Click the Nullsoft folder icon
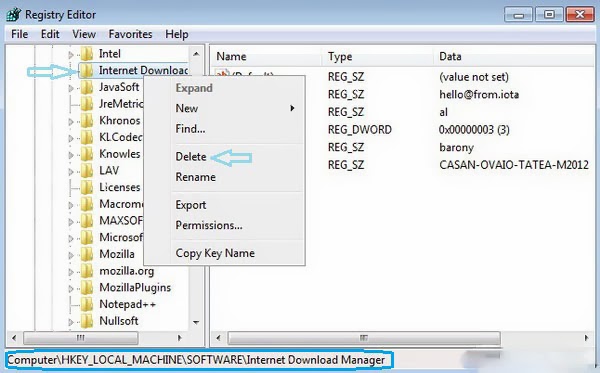600x373 pixels. (87, 321)
